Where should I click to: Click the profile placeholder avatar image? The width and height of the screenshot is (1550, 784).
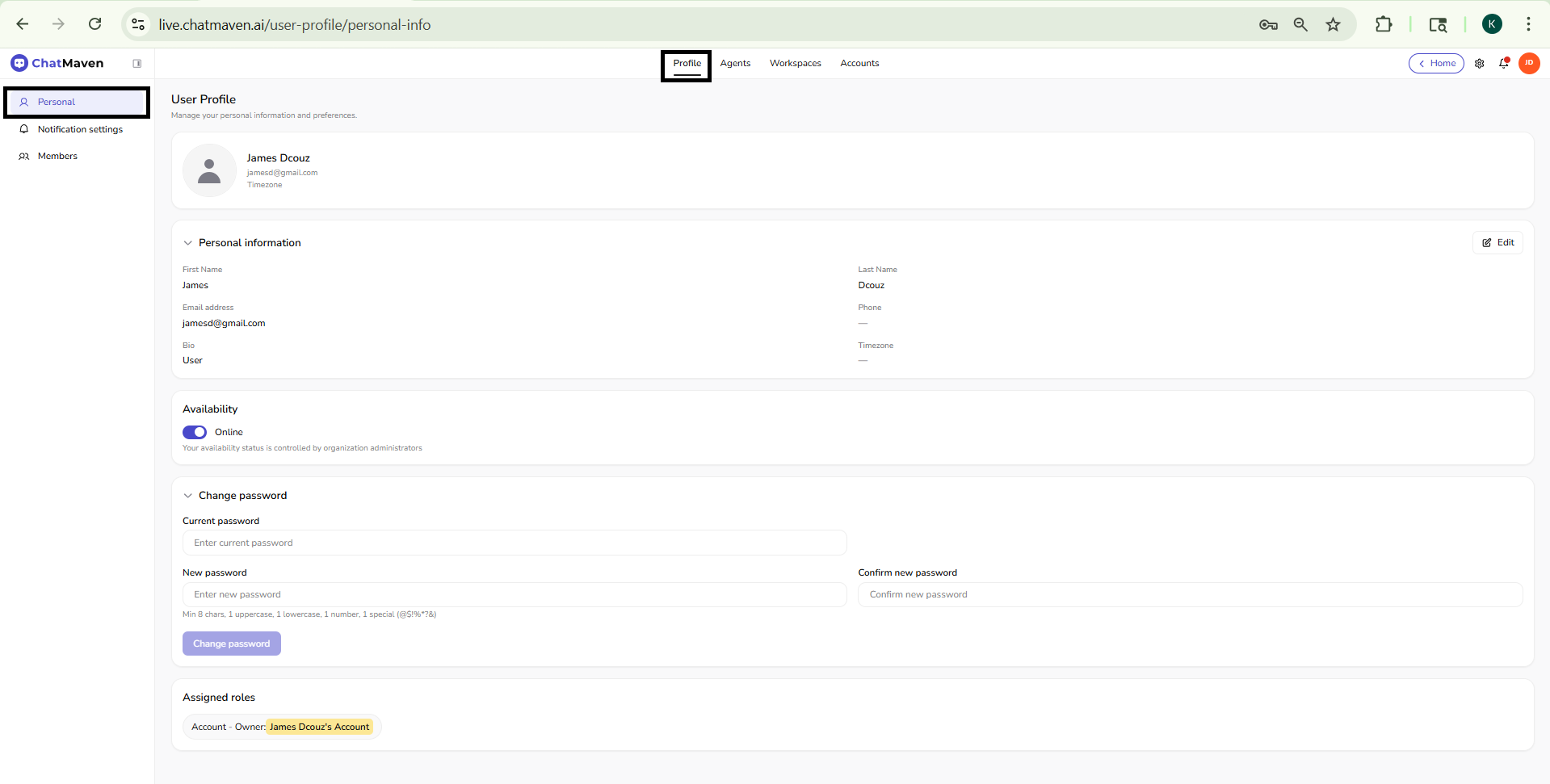[208, 170]
